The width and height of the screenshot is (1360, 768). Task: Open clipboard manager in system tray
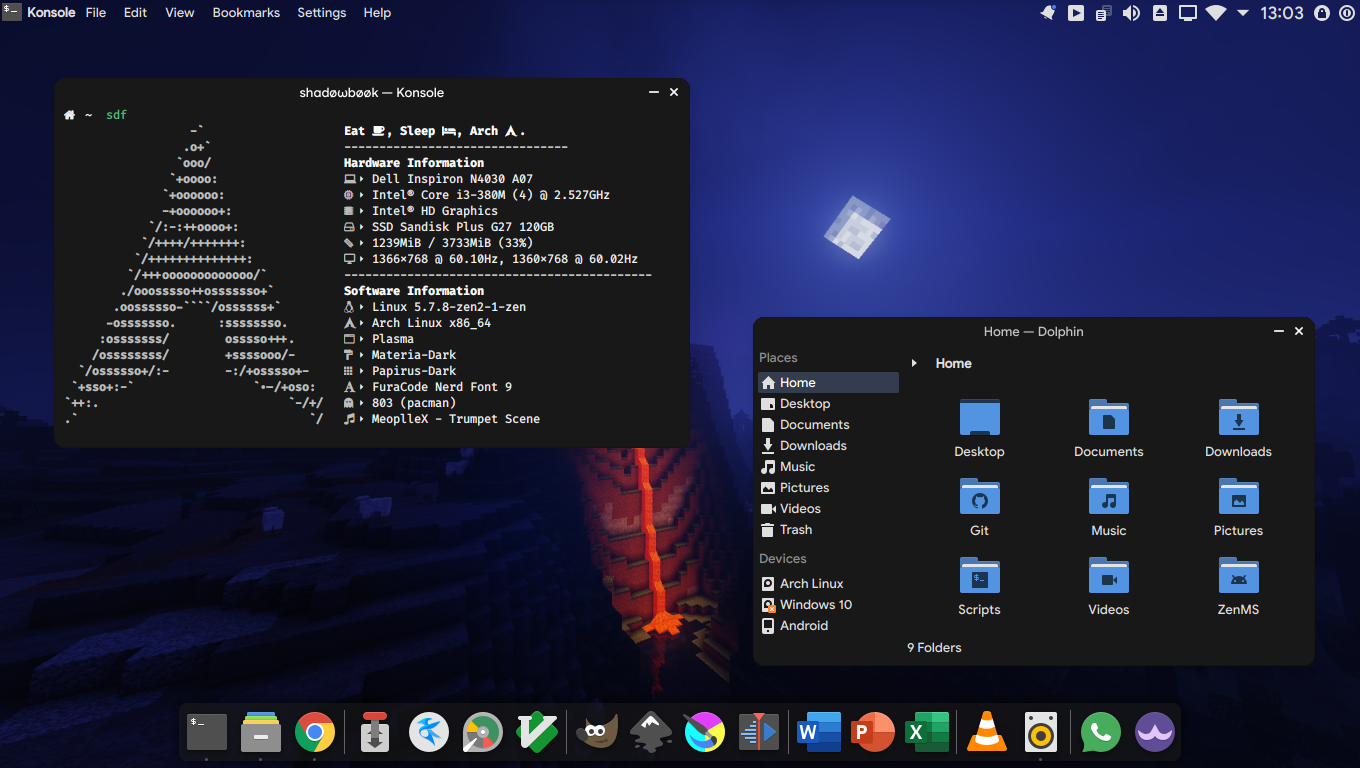[1103, 13]
